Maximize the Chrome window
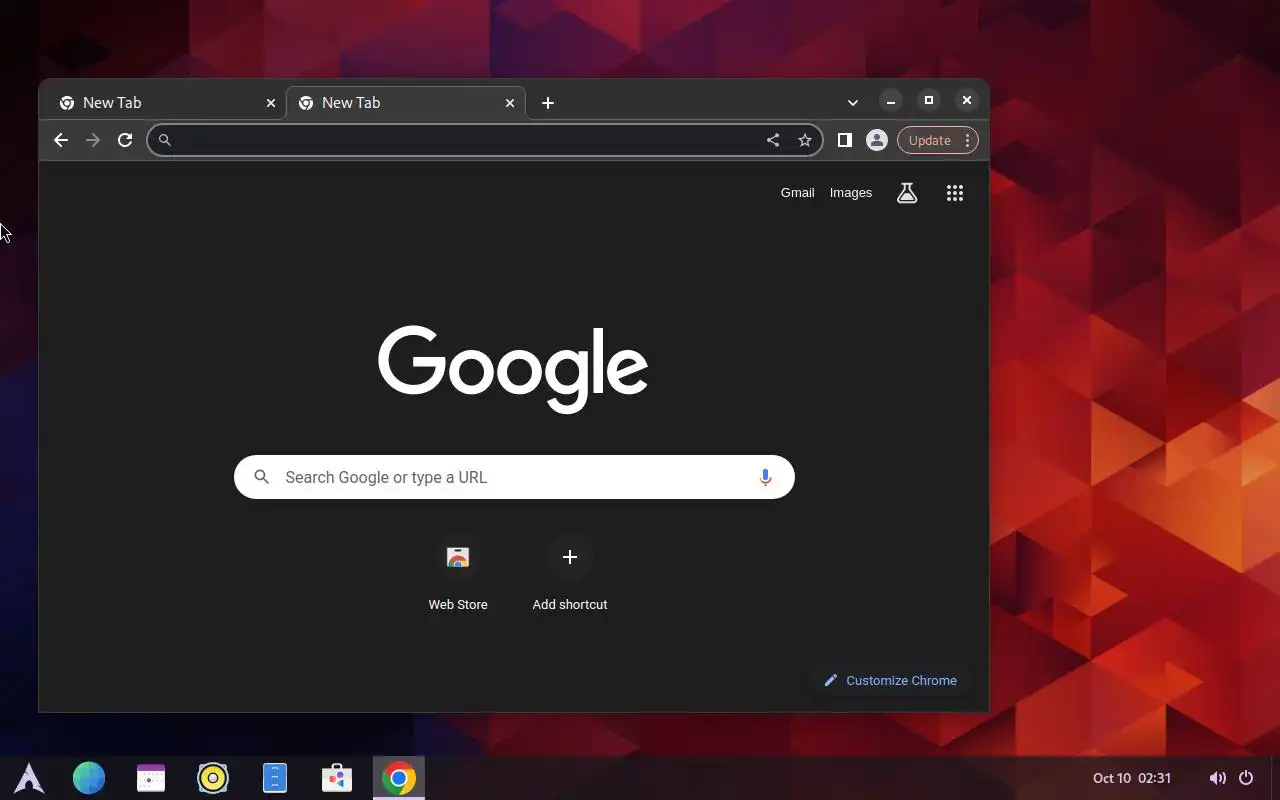Screen dimensions: 1280x800 (x=929, y=101)
